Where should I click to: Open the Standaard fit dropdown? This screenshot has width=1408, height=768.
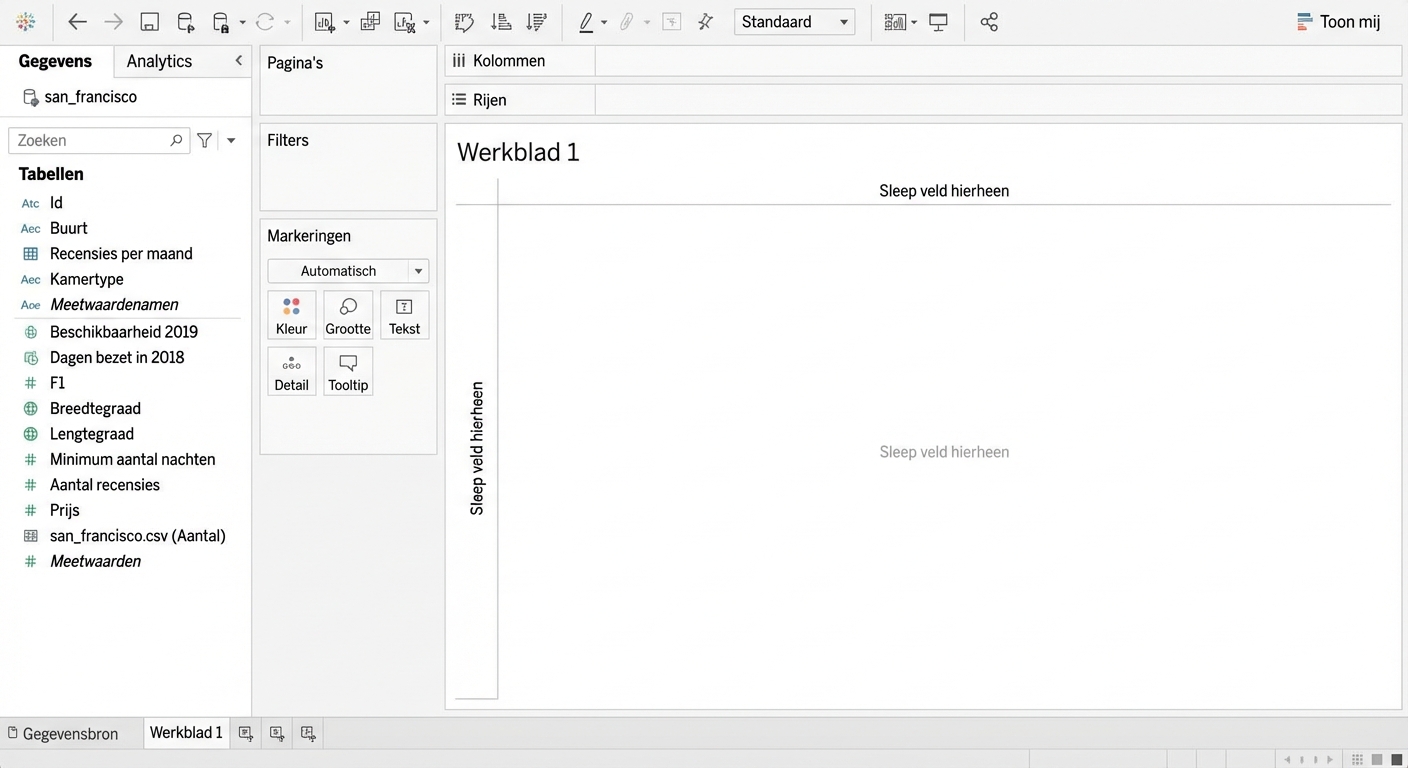click(x=794, y=22)
